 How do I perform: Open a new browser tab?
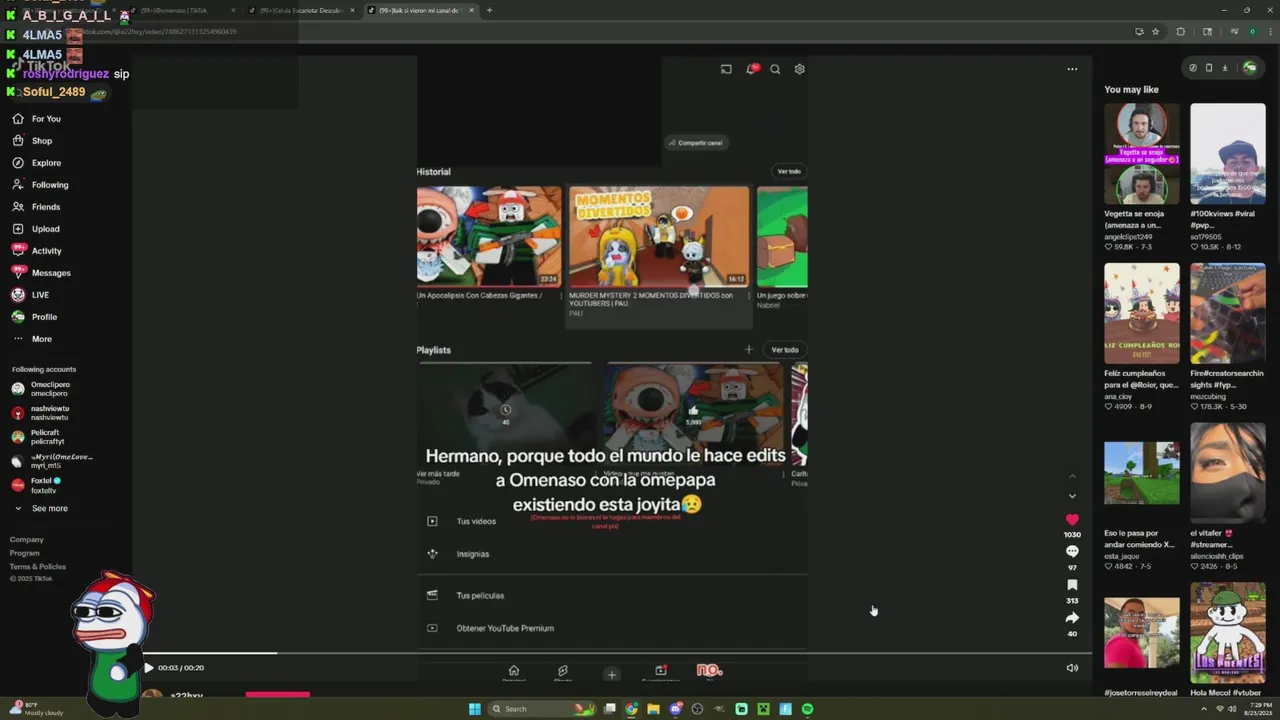click(x=489, y=10)
